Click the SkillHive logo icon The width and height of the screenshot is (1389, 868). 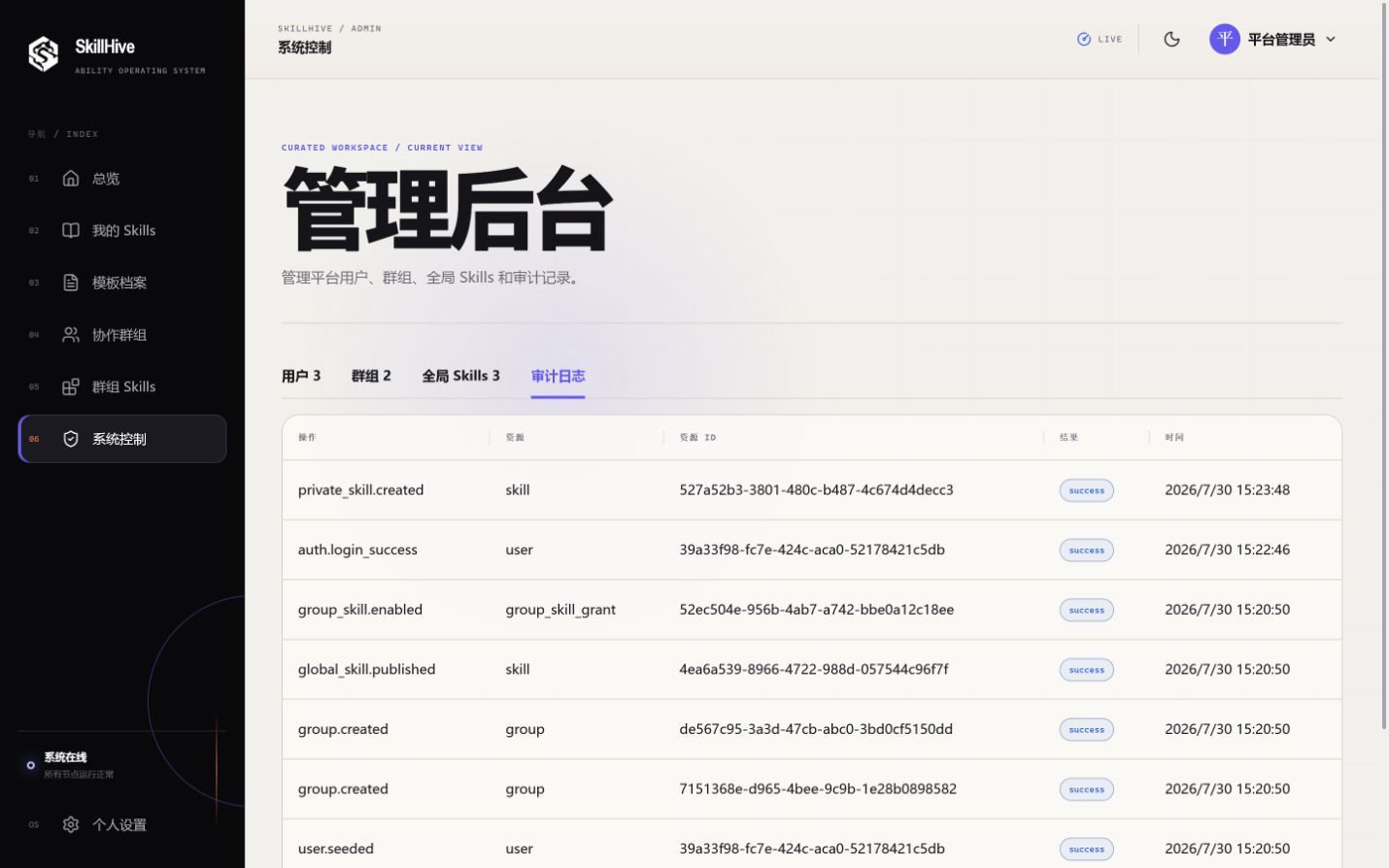tap(44, 54)
